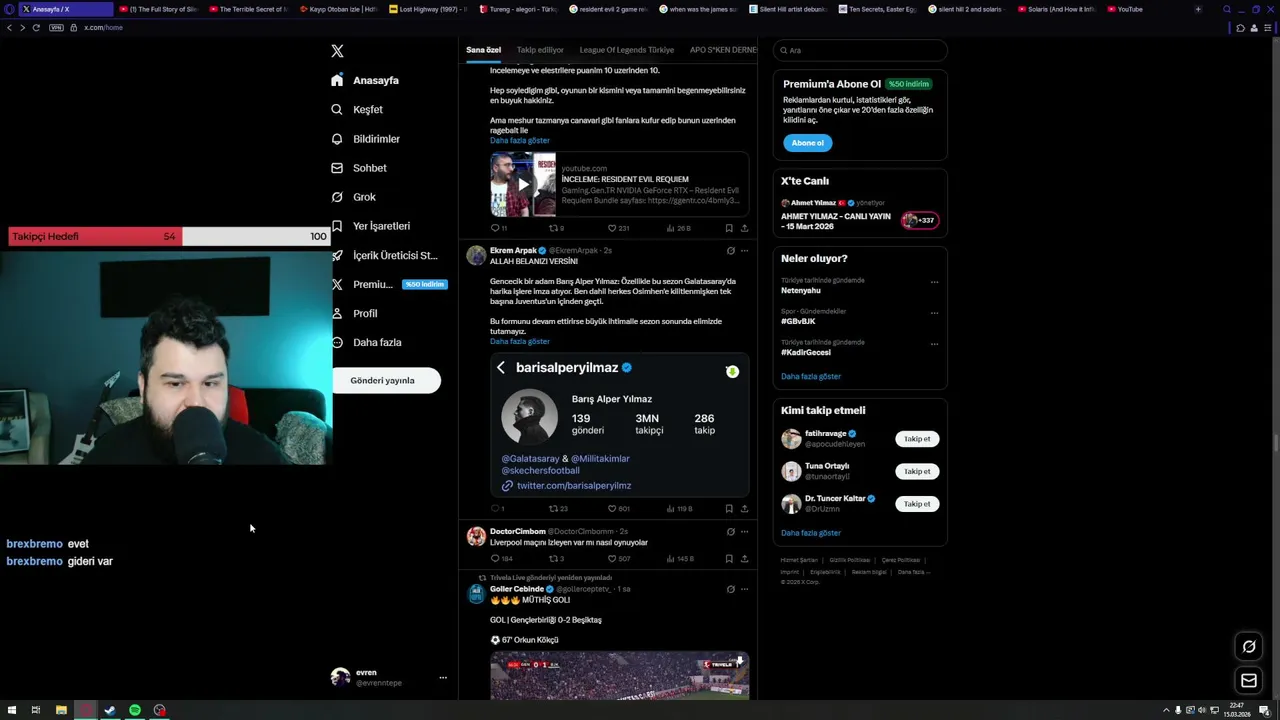1280x720 pixels.
Task: Click Daha fazla göster under Neler oluyor
Action: pos(811,377)
